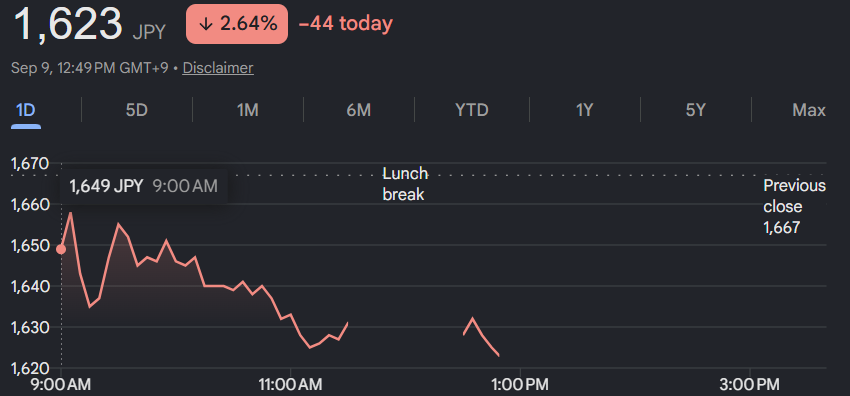The width and height of the screenshot is (850, 396).
Task: Click the 11:00 AM axis label
Action: click(291, 385)
